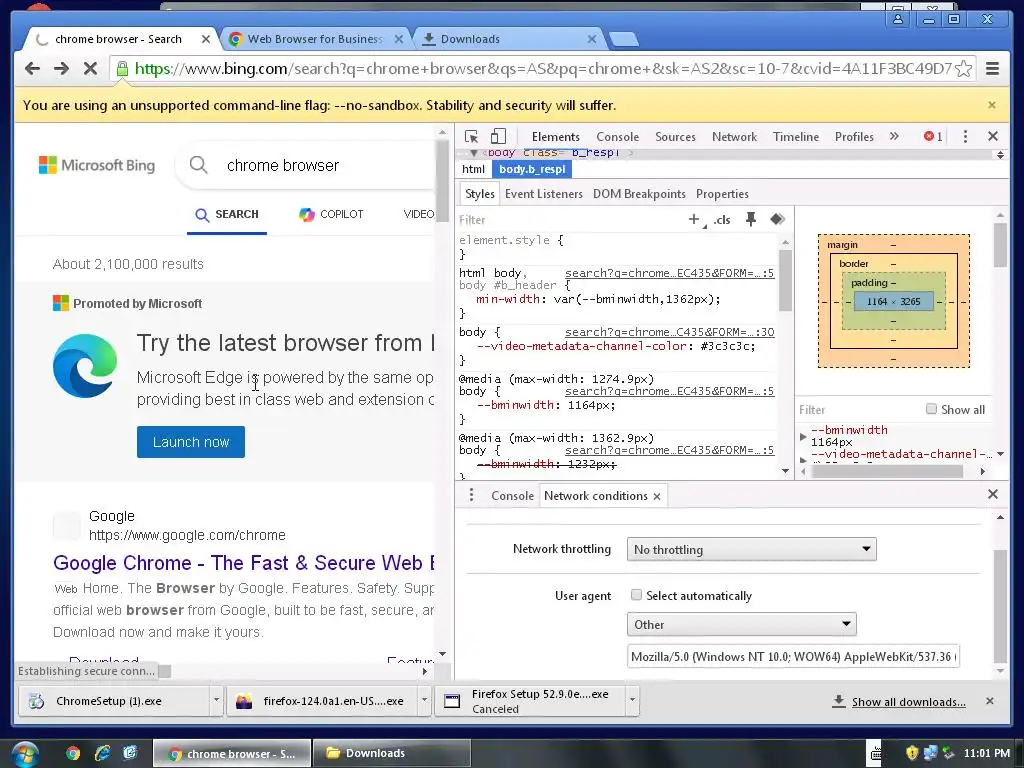Close the bottom drawer panel

pyautogui.click(x=993, y=494)
